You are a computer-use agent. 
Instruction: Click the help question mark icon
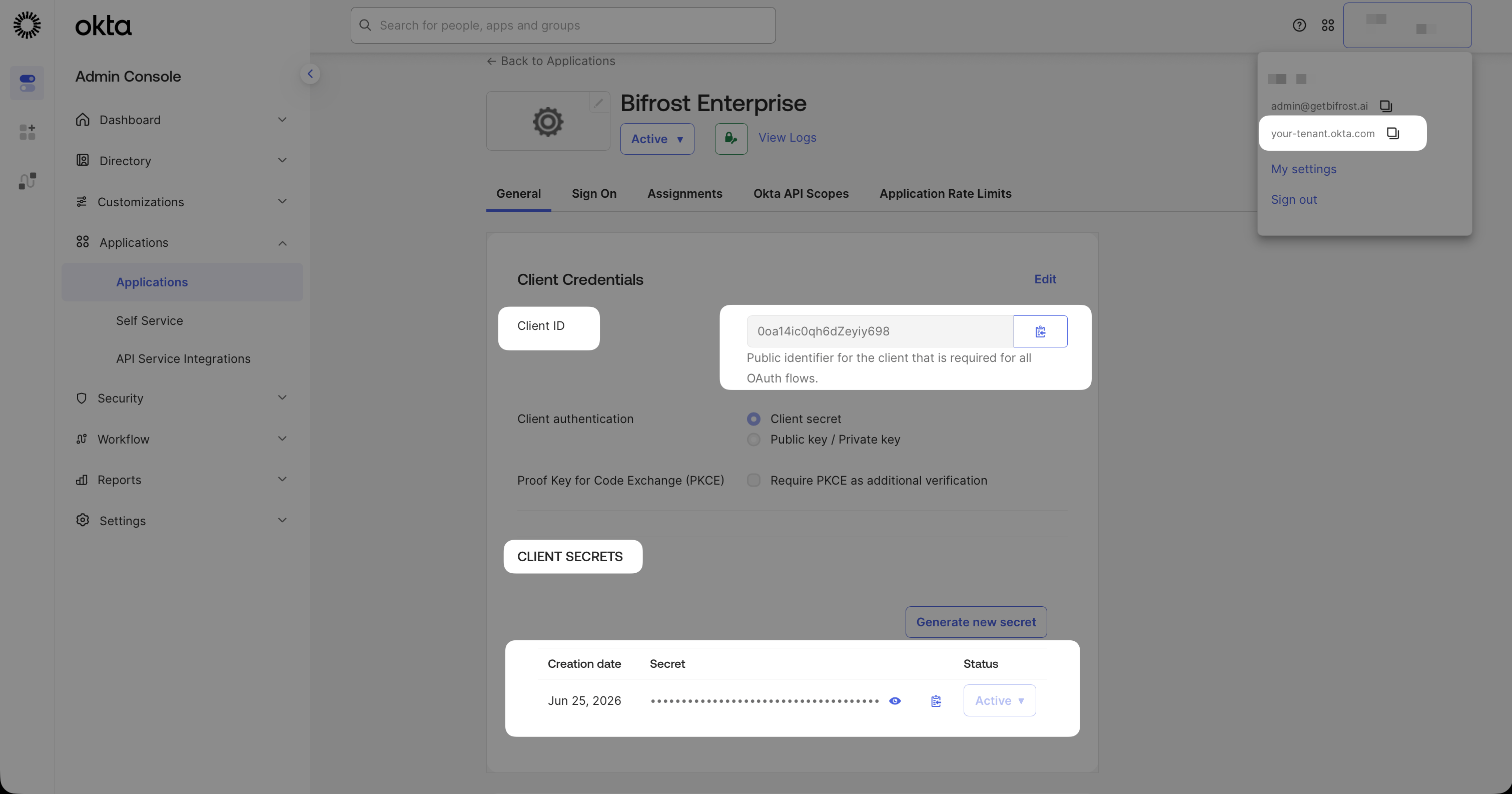1299,25
